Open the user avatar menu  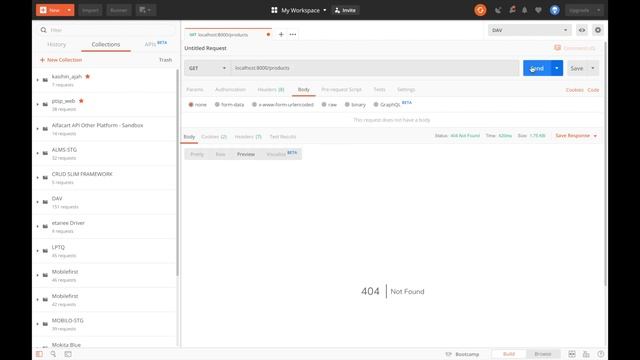click(x=554, y=10)
